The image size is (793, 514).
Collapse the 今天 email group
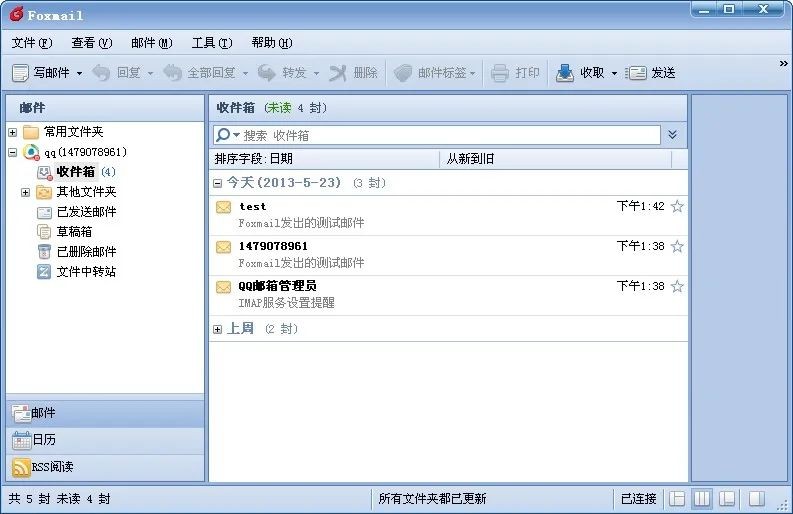[218, 184]
